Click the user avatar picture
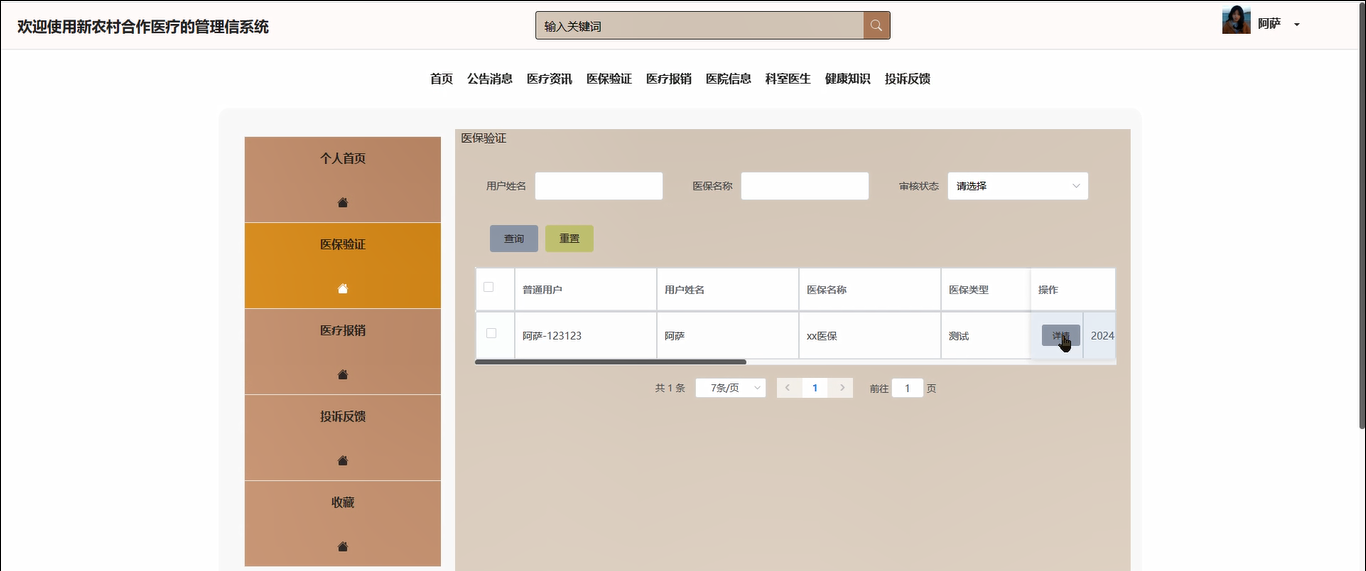 [1236, 20]
